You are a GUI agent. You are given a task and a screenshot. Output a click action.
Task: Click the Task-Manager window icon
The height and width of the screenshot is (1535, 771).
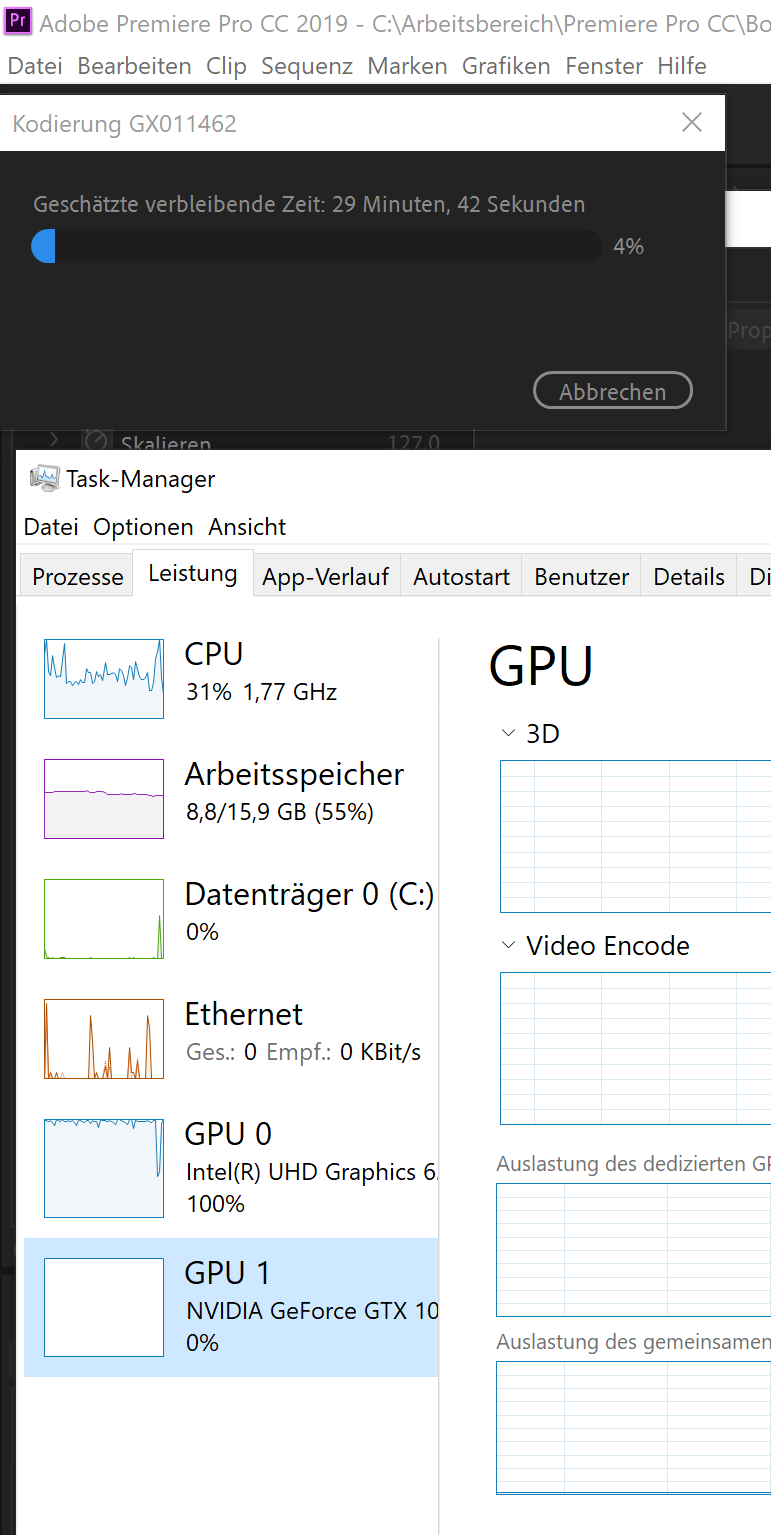(44, 478)
